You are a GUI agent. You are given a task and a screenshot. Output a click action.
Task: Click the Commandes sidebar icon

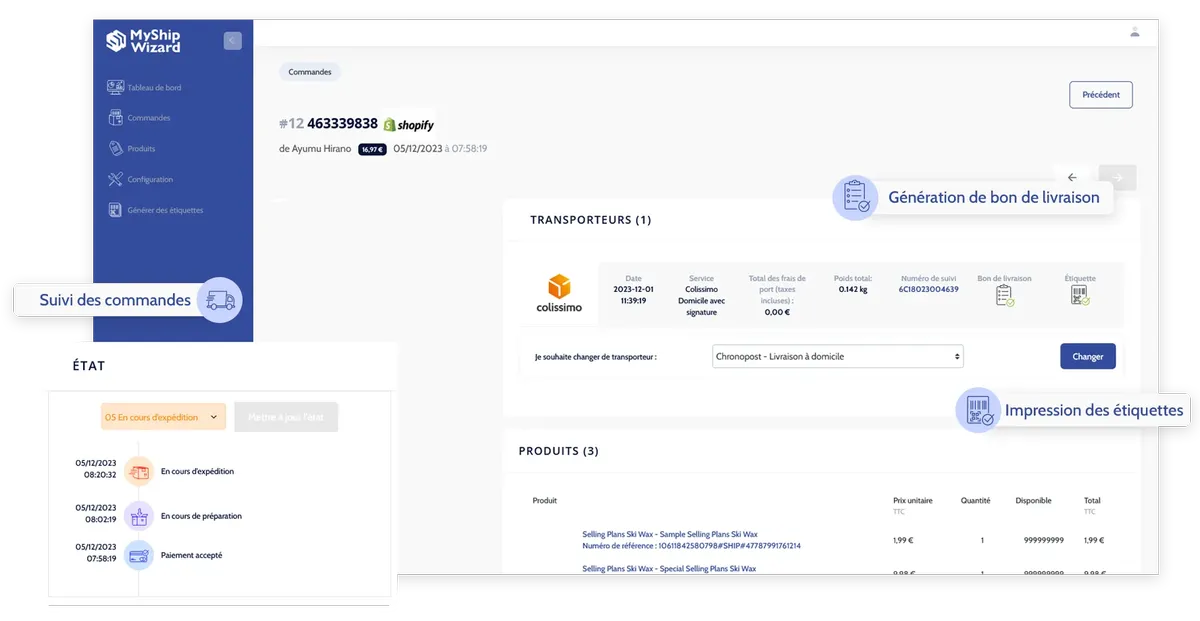[115, 118]
